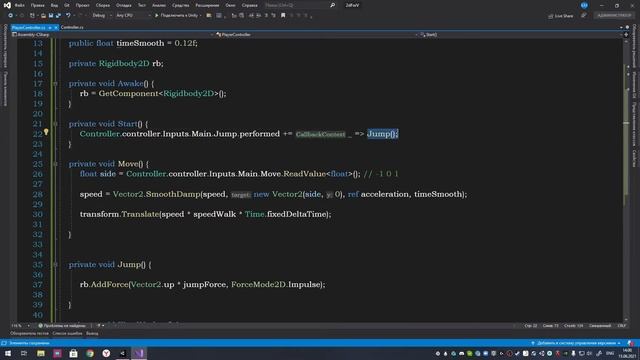Click the save all toolbar icon

(58, 16)
